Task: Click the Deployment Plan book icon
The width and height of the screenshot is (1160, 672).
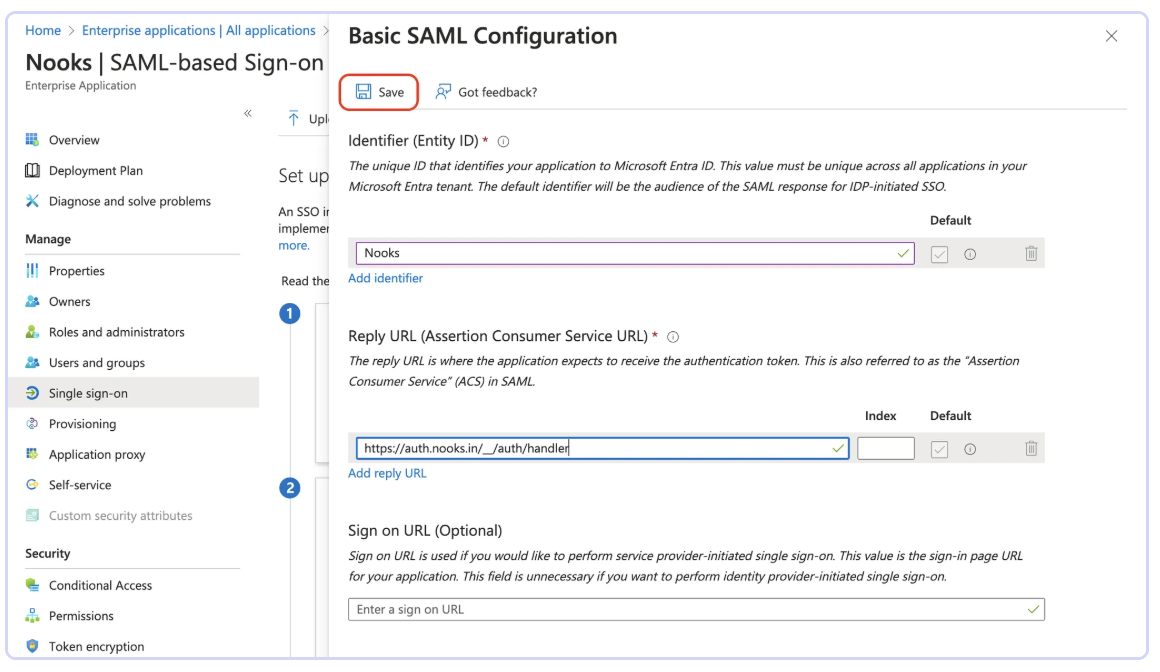Action: 32,170
